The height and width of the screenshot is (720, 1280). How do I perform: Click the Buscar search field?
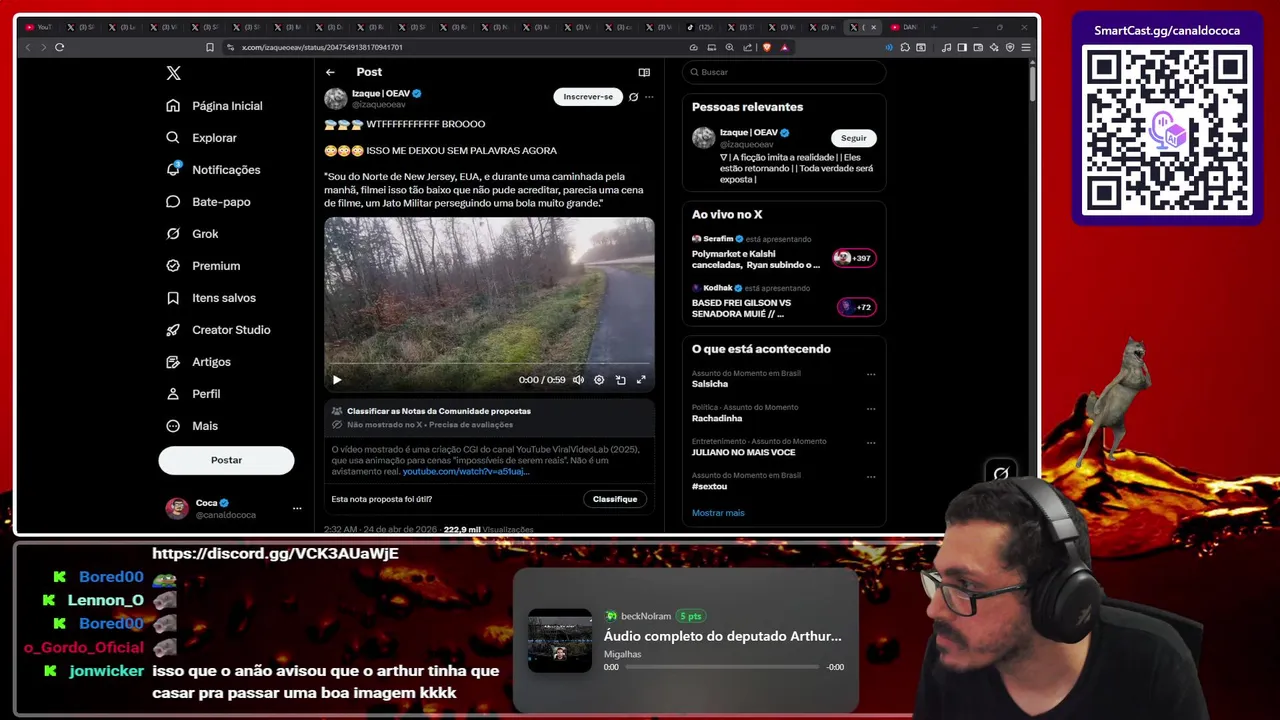(x=784, y=72)
